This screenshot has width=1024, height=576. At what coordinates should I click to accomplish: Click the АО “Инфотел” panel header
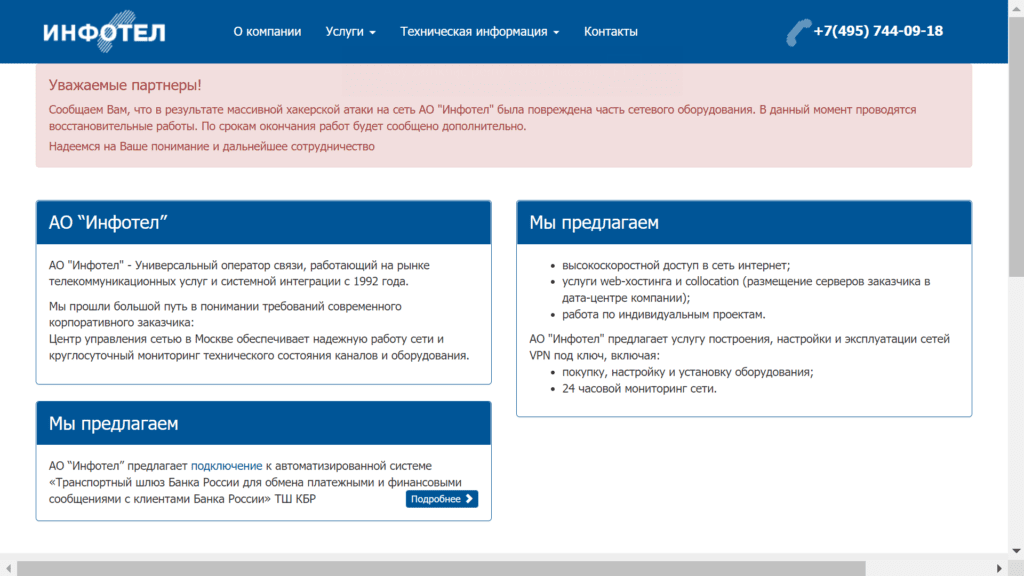tap(263, 222)
